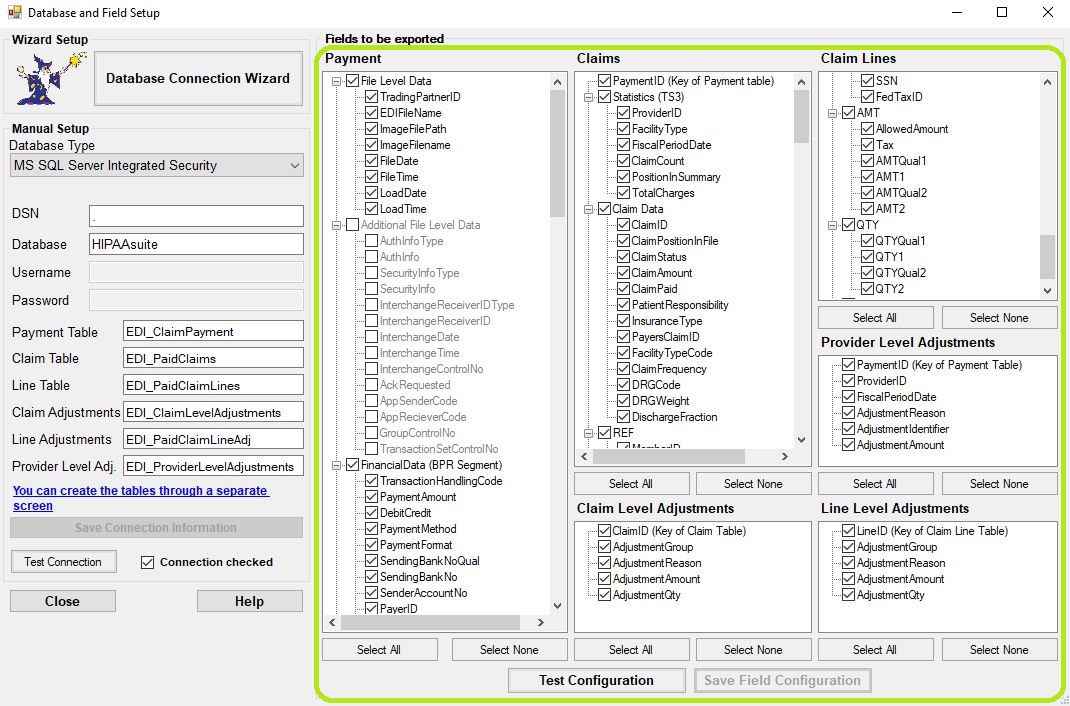The image size is (1070, 706).
Task: Click Select All under Claim Lines list
Action: pos(875,317)
